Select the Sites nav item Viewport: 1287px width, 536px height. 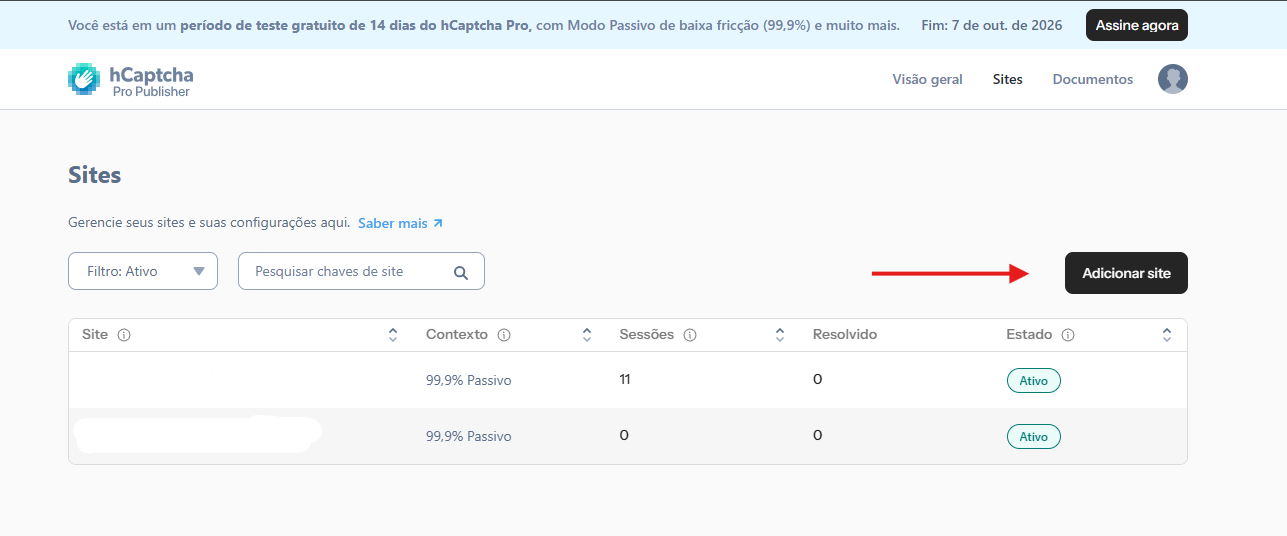tap(1008, 79)
